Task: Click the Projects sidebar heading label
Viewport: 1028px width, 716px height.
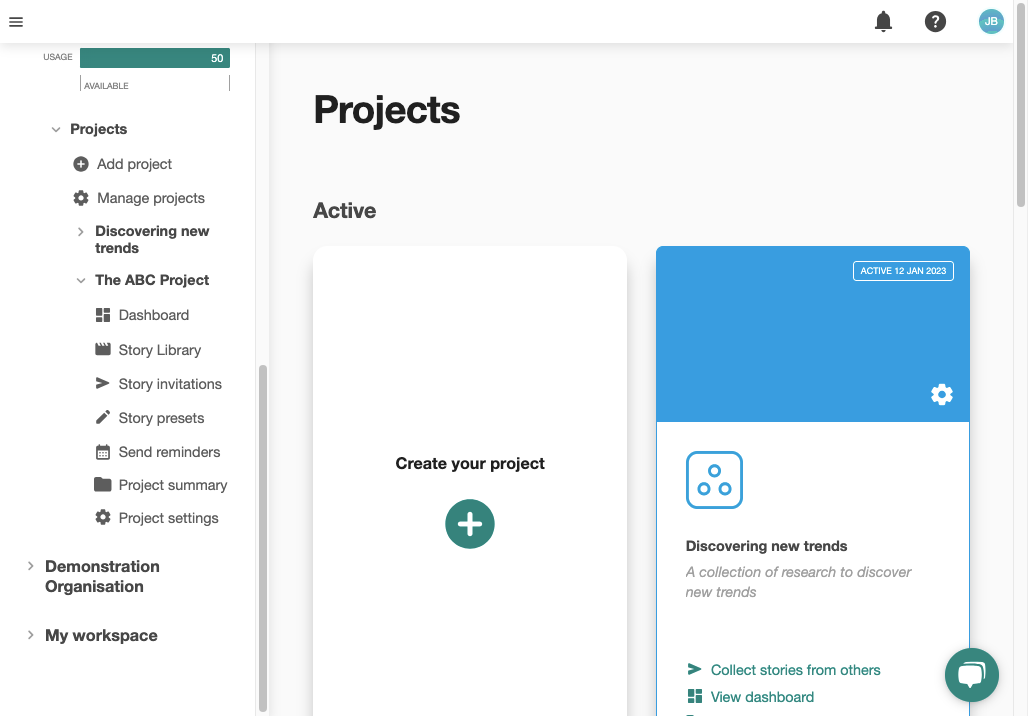Action: coord(98,129)
